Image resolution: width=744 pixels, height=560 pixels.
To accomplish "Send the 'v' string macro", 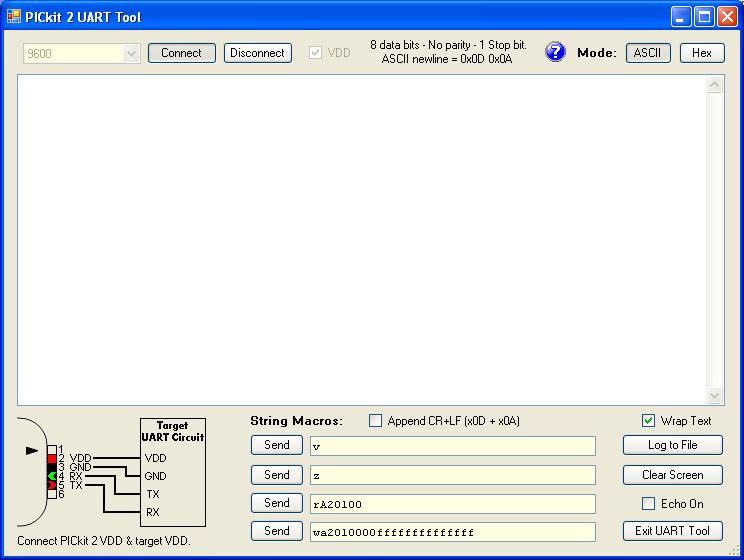I will [x=277, y=445].
